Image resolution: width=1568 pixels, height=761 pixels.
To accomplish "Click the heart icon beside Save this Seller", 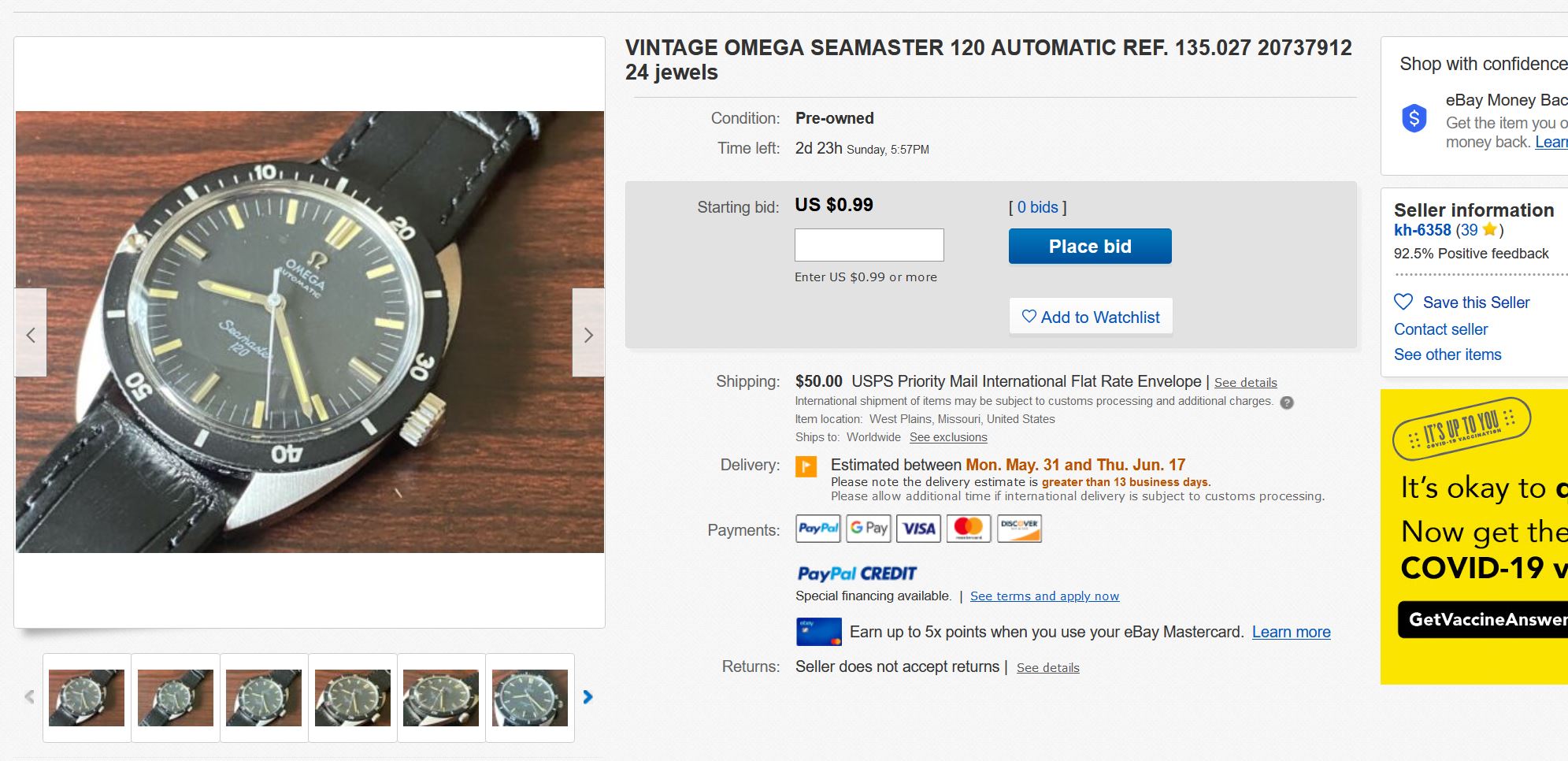I will [1403, 302].
